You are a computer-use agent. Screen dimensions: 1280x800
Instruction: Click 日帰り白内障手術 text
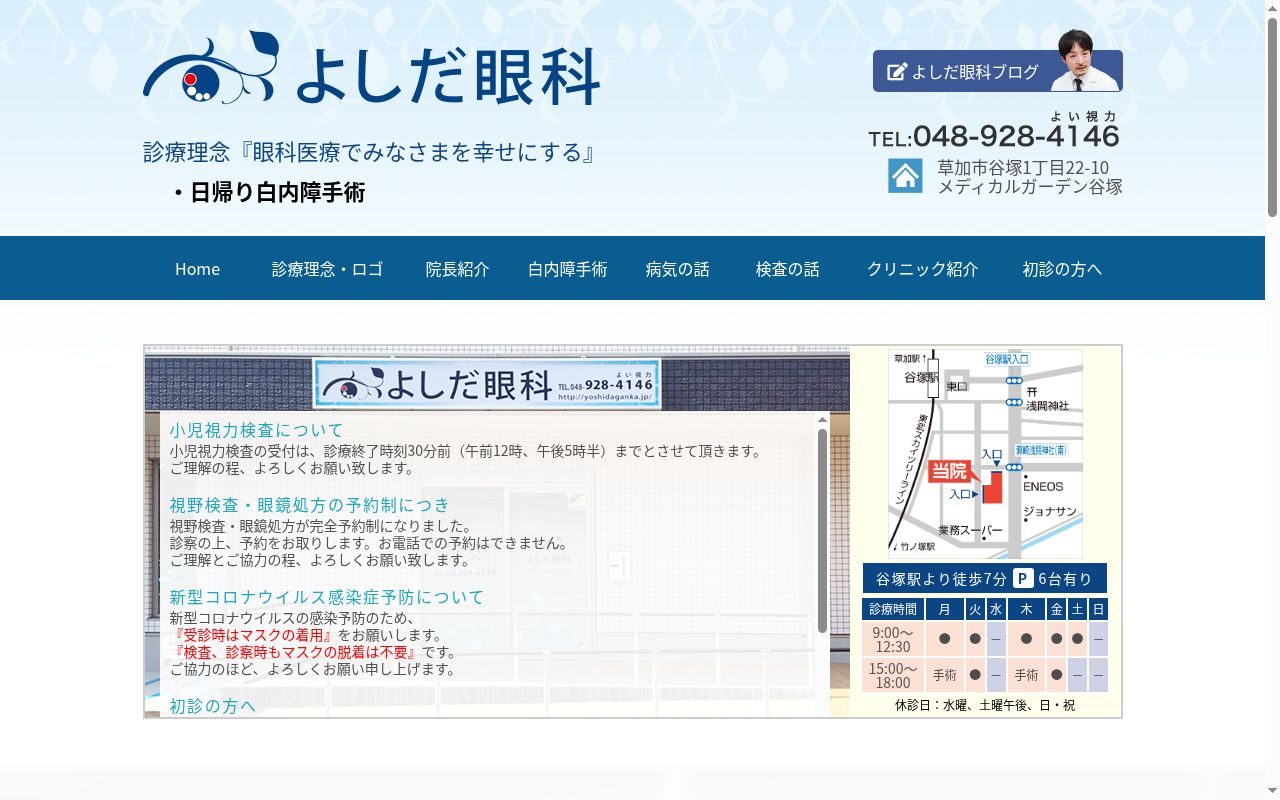pyautogui.click(x=277, y=192)
